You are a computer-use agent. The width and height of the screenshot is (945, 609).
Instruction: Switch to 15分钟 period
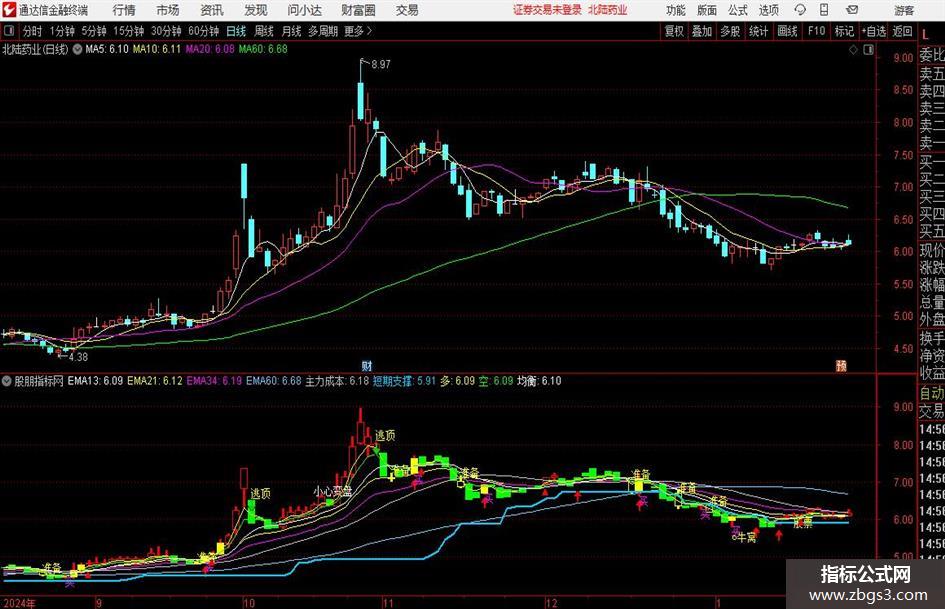[128, 31]
